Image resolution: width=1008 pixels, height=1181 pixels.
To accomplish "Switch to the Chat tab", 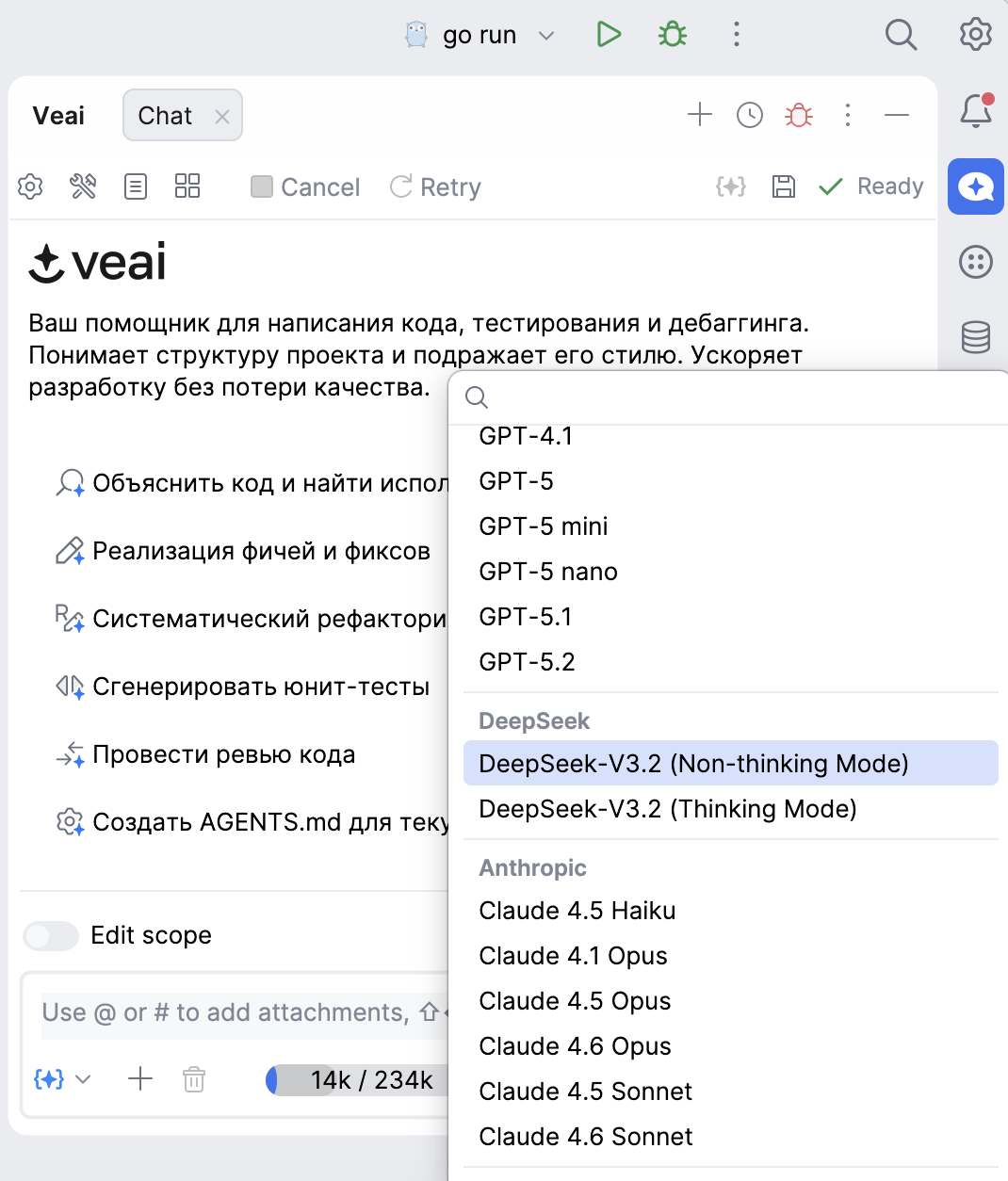I will [166, 115].
